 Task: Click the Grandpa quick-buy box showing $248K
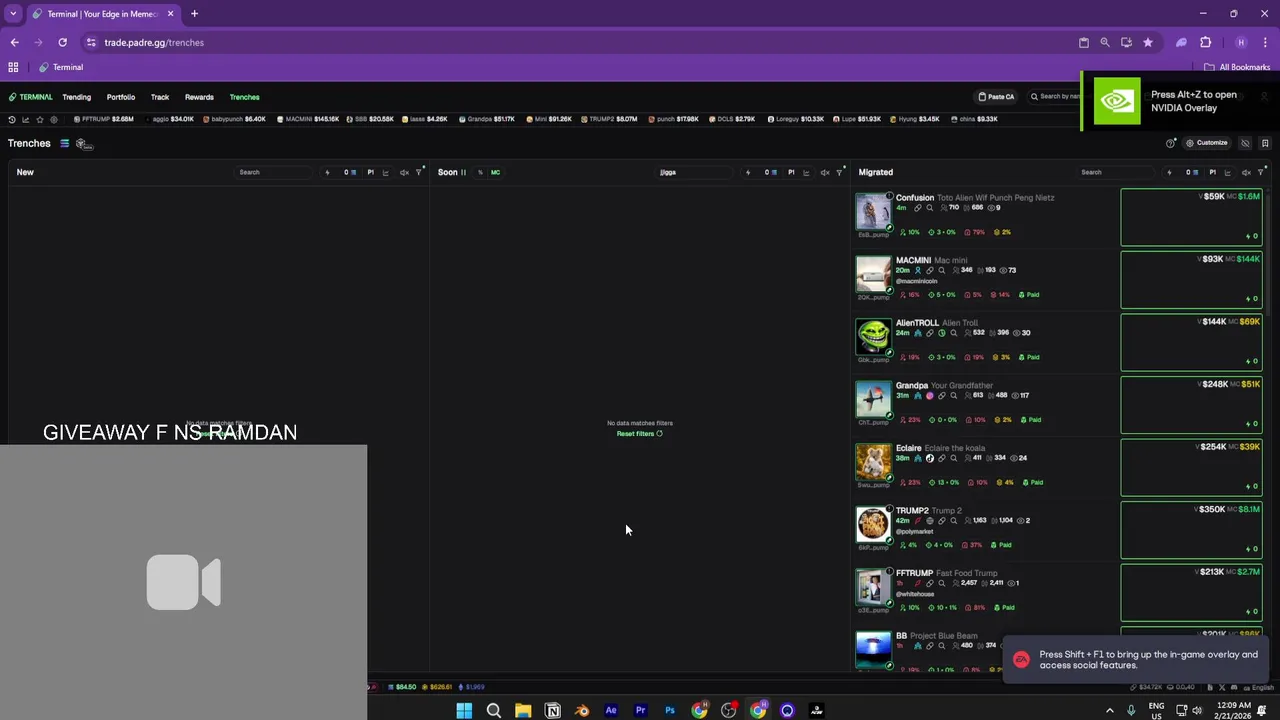pos(1191,405)
